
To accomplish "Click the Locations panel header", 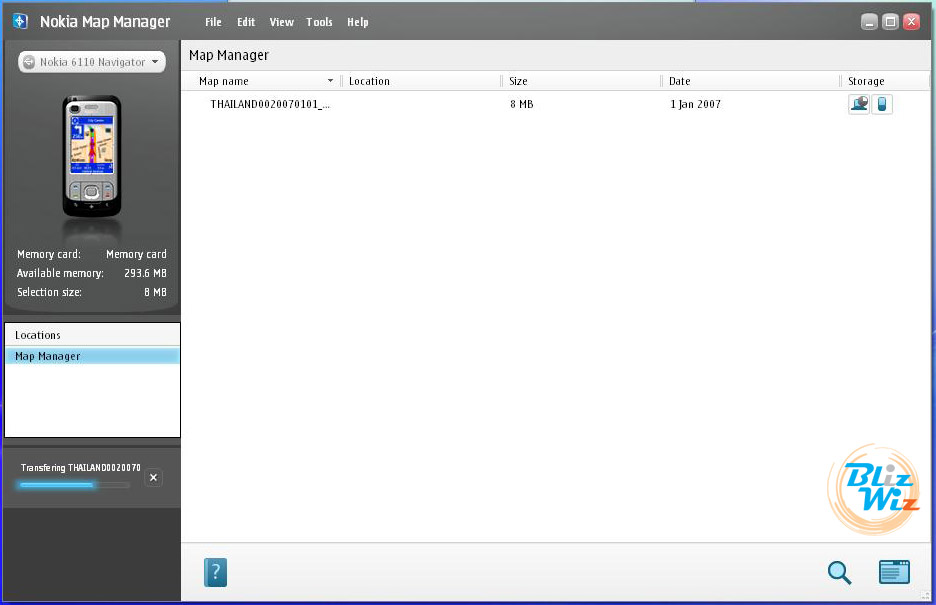I will click(x=93, y=335).
